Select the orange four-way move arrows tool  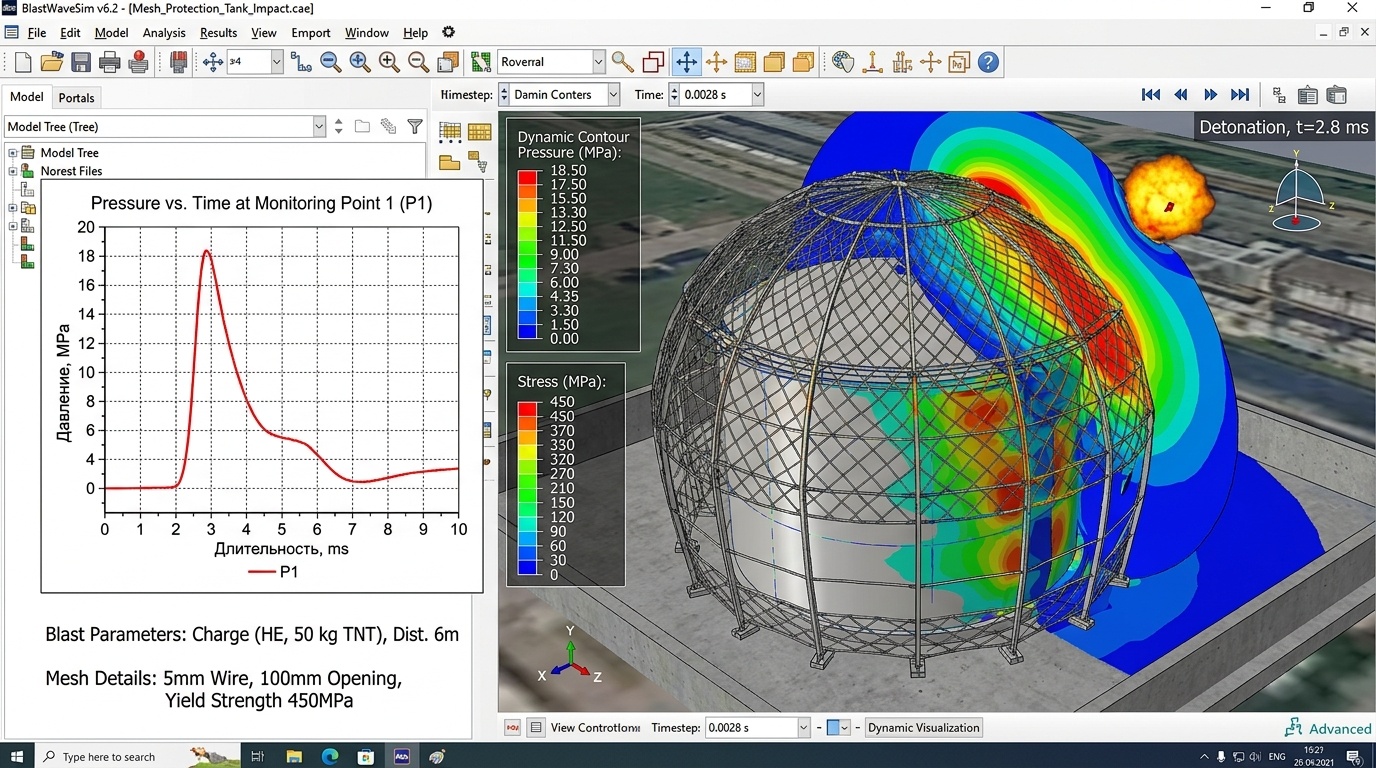716,62
